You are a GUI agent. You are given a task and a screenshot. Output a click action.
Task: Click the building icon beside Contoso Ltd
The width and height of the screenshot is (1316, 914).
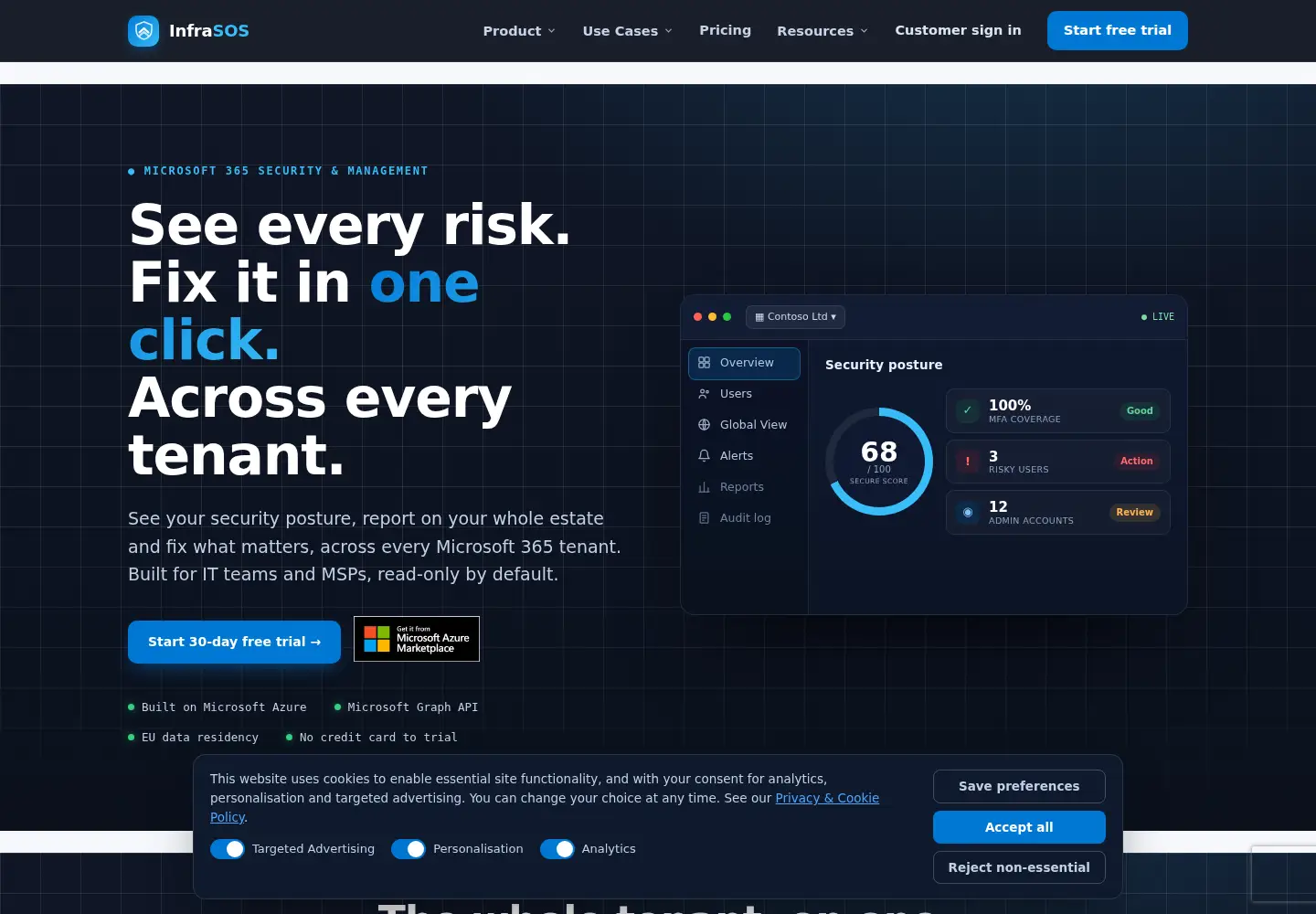(759, 317)
